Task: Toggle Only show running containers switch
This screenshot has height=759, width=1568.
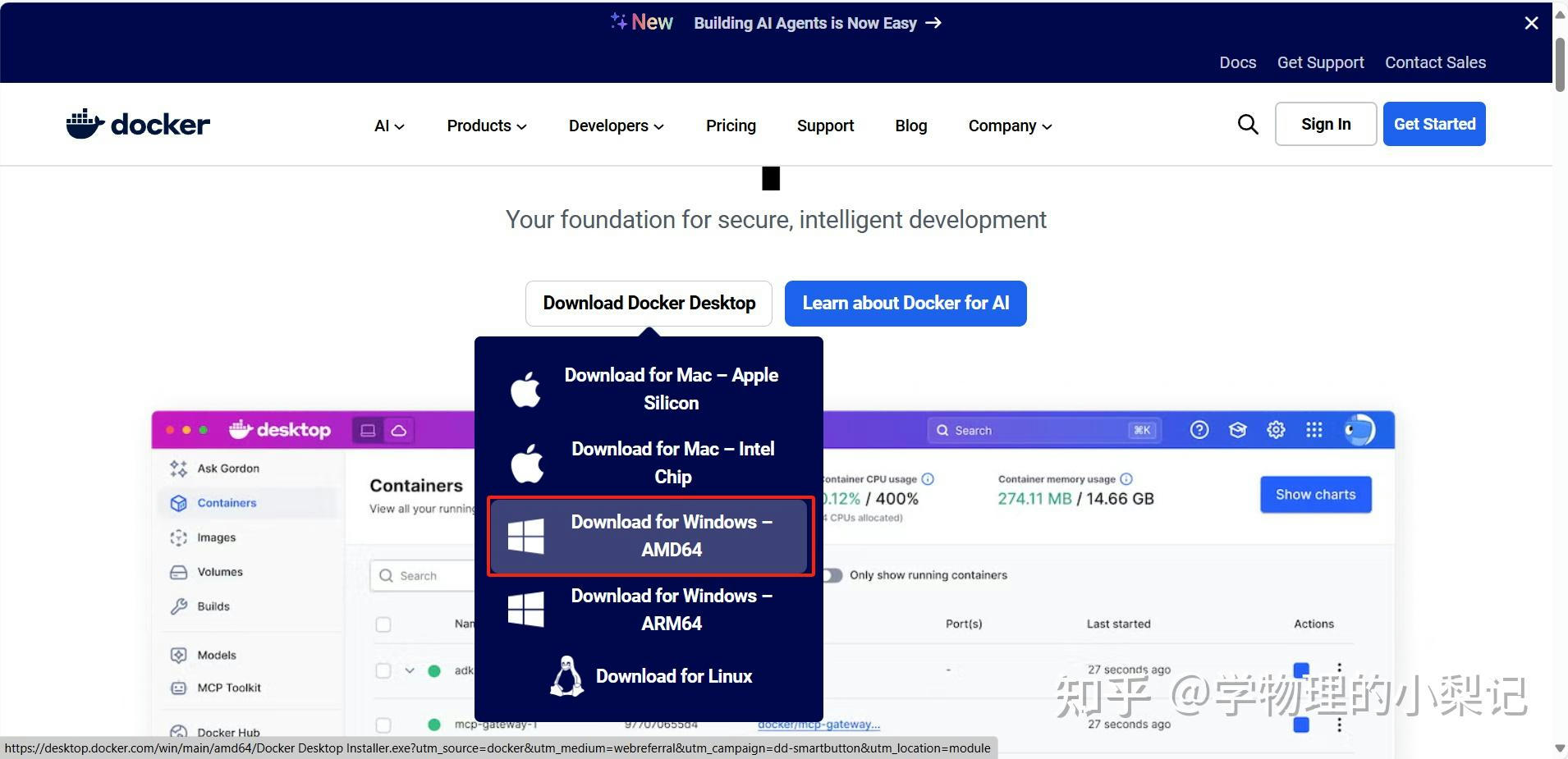Action: [x=832, y=575]
